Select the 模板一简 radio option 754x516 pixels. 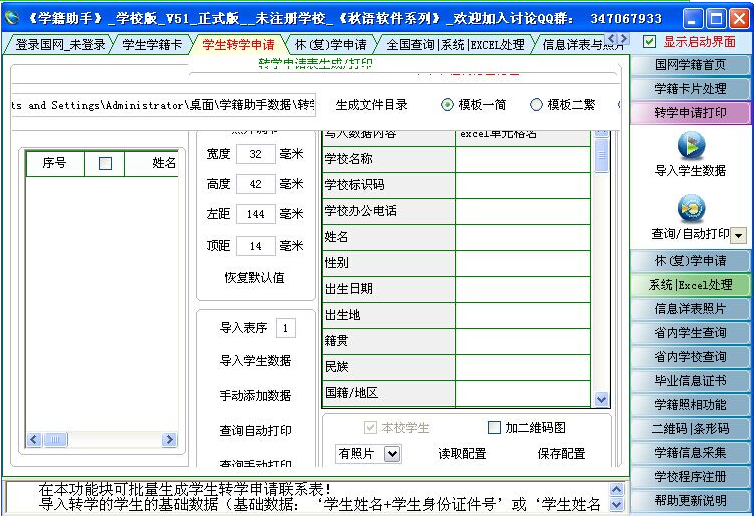[447, 105]
